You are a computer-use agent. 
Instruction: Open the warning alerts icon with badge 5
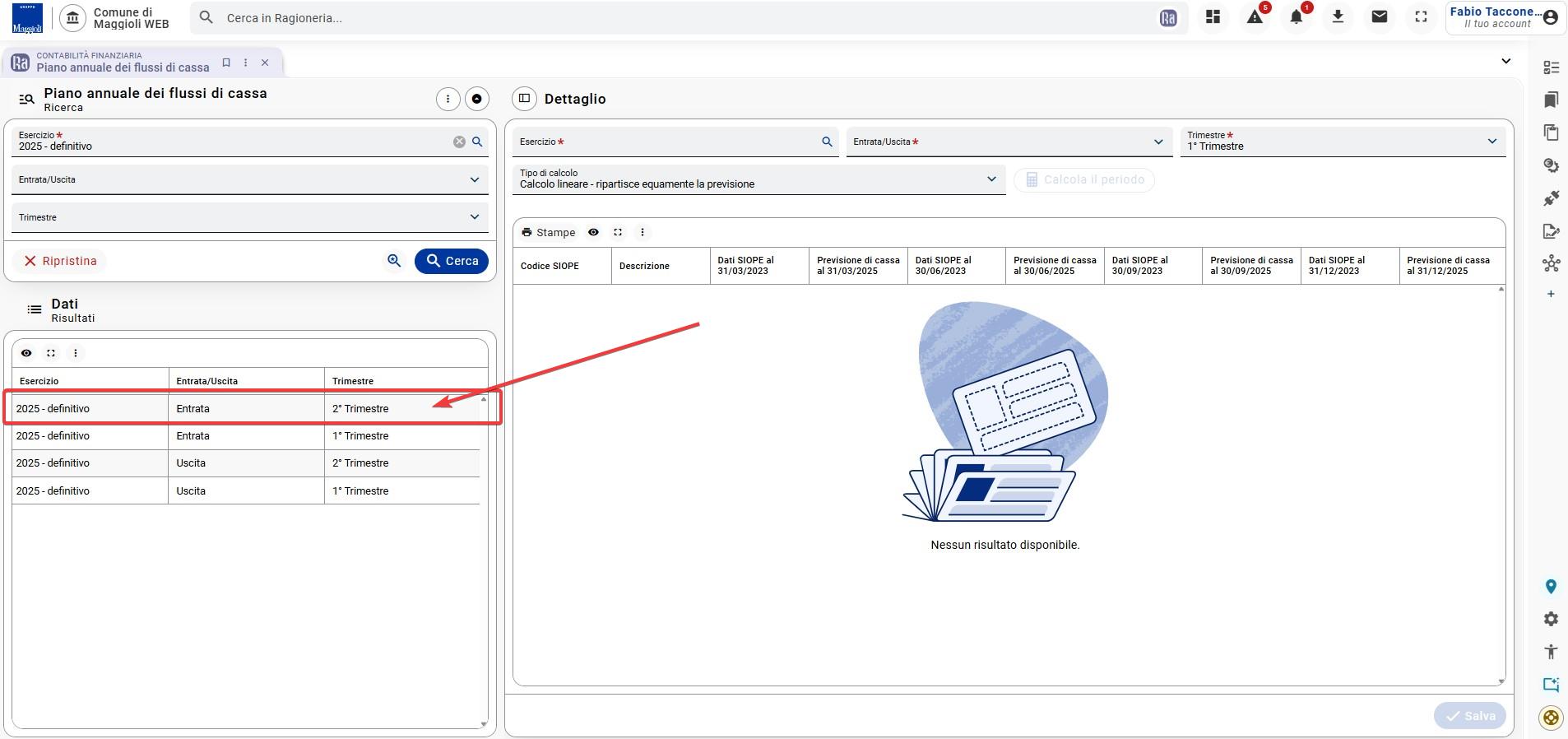coord(1255,17)
